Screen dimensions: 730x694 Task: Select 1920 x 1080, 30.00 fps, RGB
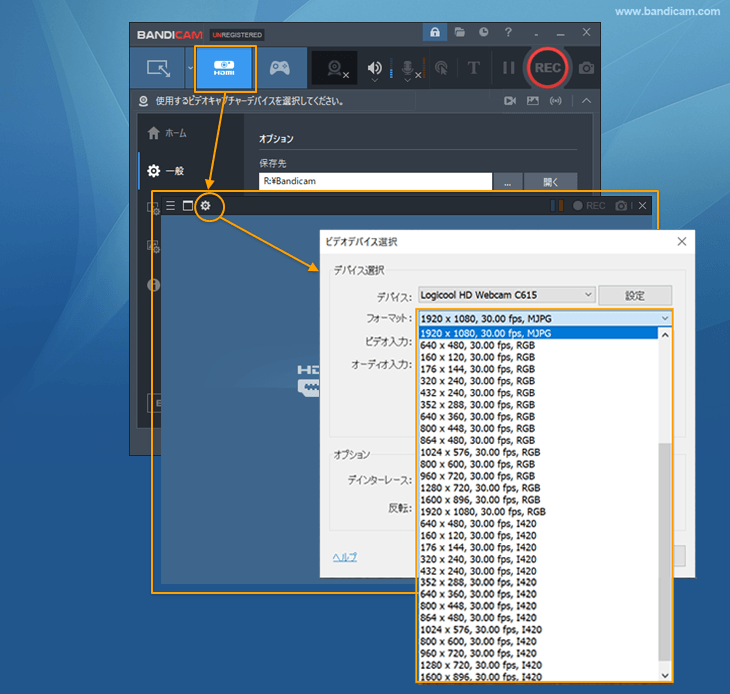538,512
